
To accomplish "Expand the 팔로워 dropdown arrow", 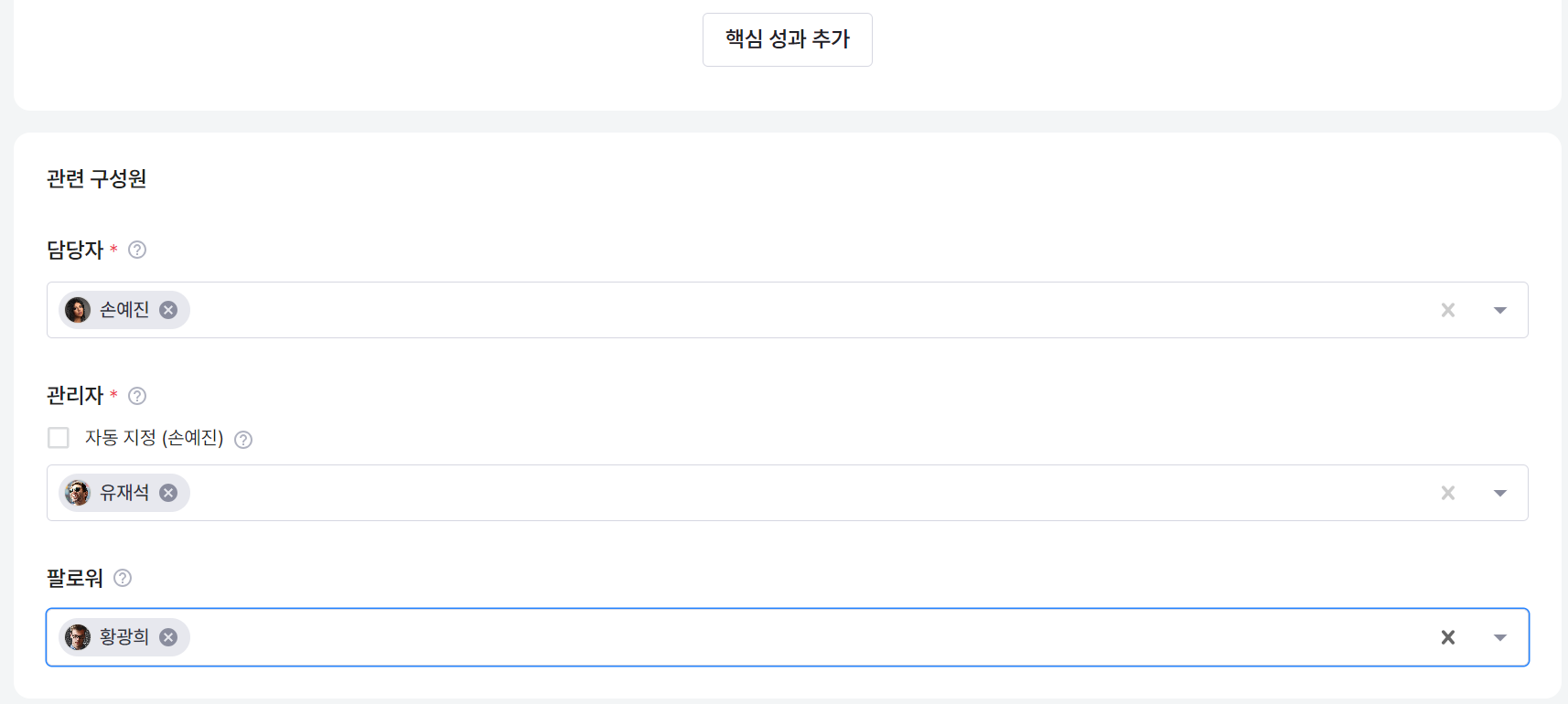I will [1500, 637].
